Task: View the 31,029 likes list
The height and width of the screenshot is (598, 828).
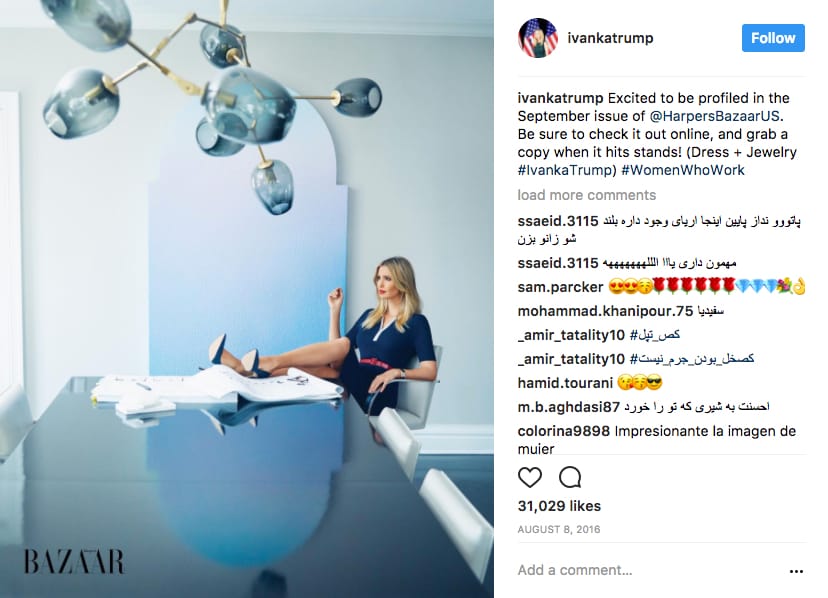Action: click(x=559, y=506)
